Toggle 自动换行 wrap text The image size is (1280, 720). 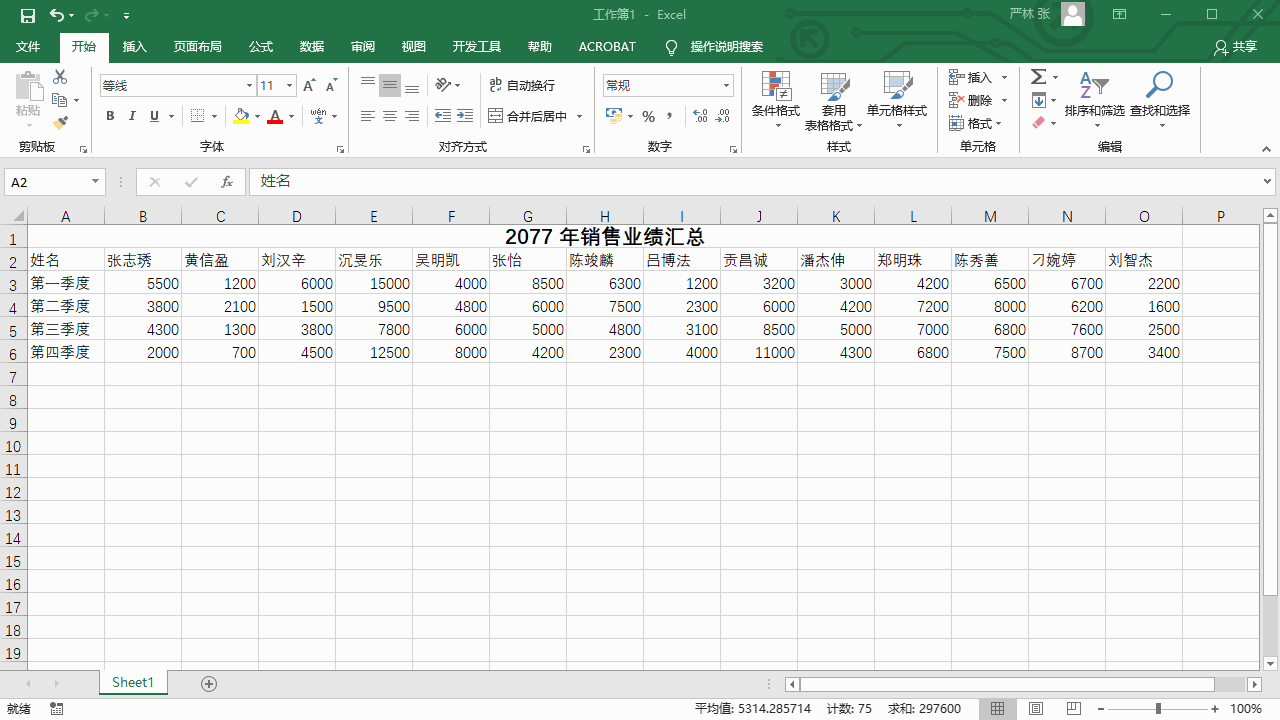pos(522,86)
